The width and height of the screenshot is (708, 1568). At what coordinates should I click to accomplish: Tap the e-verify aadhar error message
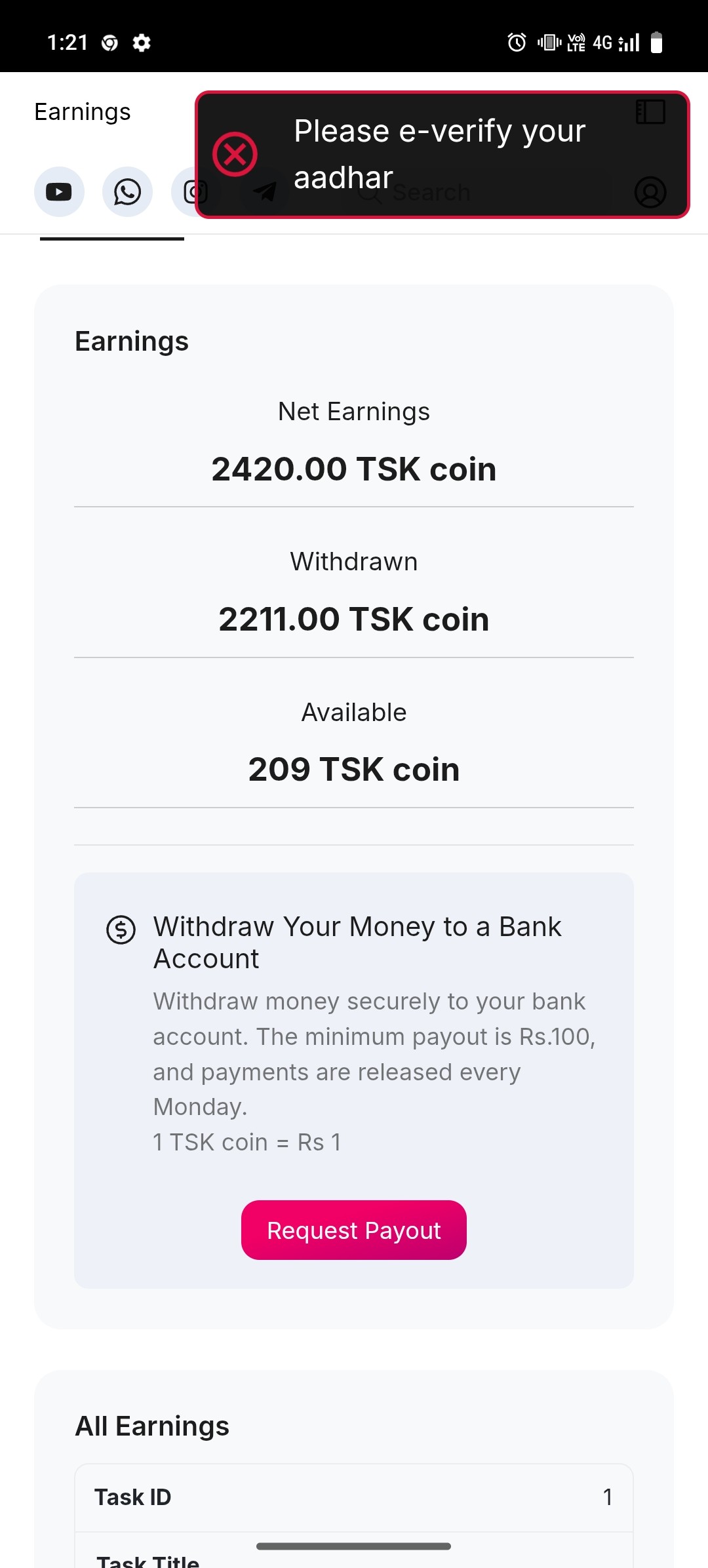click(439, 154)
